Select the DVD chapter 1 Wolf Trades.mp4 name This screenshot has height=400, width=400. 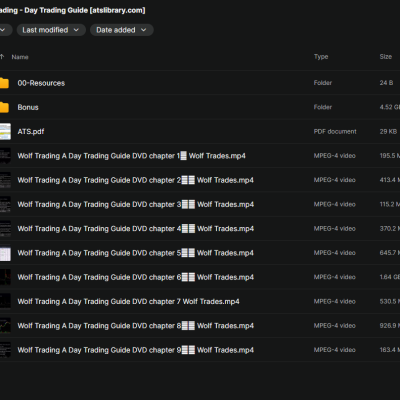point(131,156)
